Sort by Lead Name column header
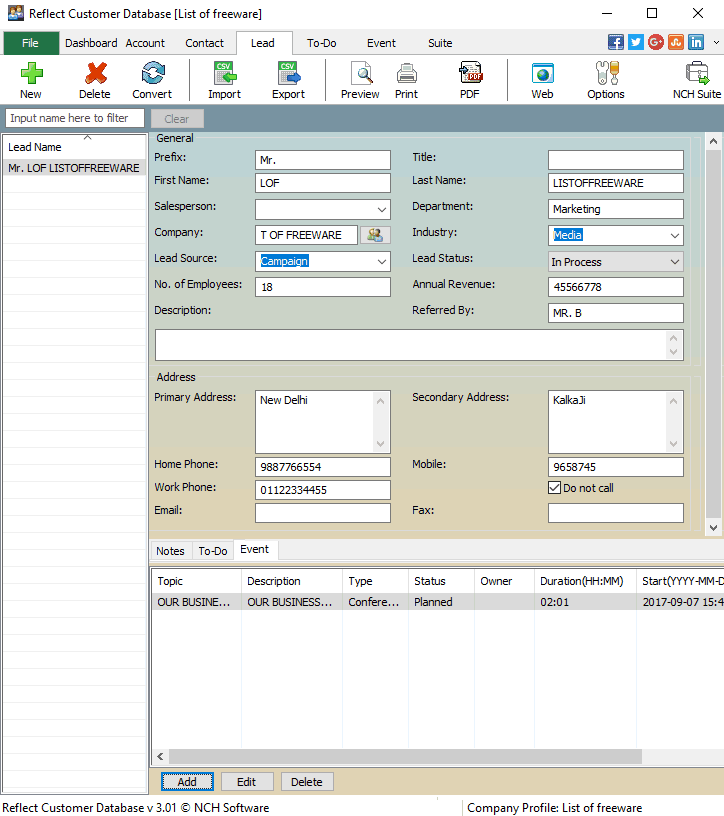 [x=74, y=147]
